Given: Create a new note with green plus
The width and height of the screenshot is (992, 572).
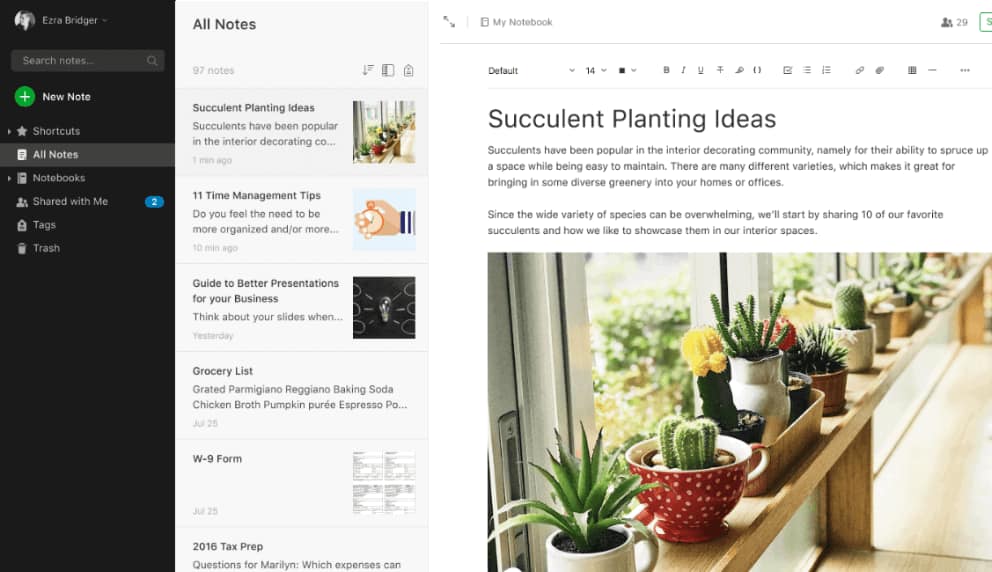Looking at the screenshot, I should [25, 96].
